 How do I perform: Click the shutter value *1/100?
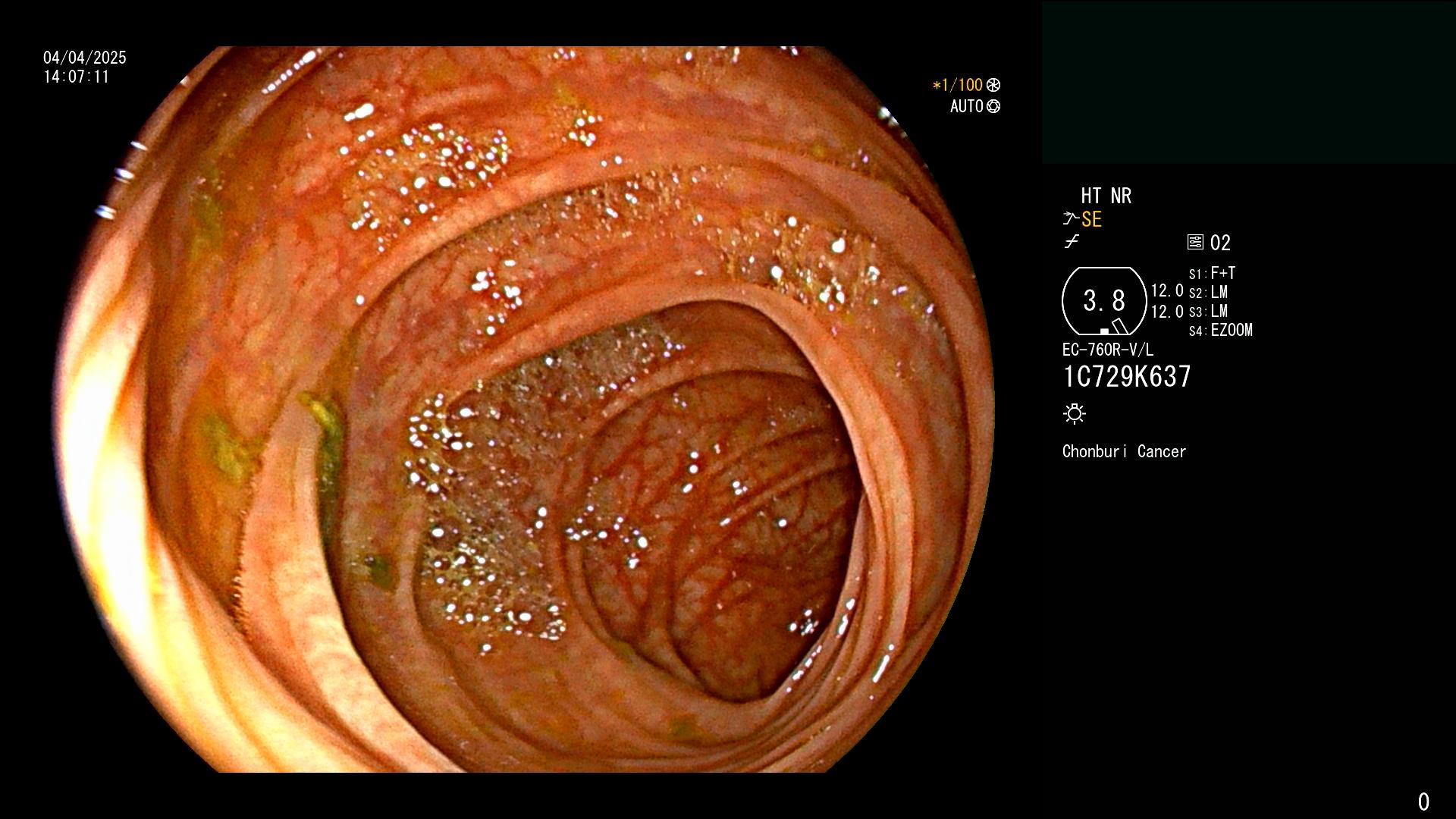coord(957,86)
